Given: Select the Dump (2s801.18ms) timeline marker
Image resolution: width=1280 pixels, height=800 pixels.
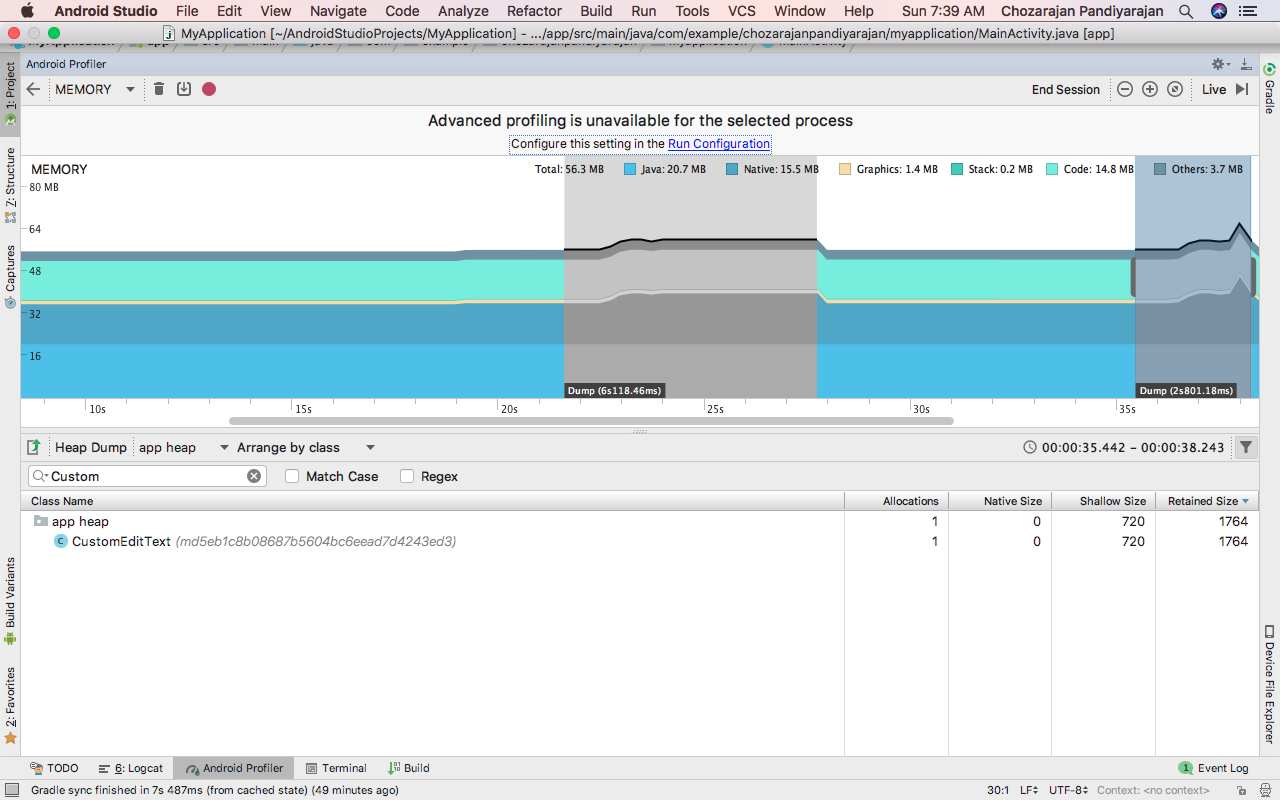Looking at the screenshot, I should (1186, 390).
